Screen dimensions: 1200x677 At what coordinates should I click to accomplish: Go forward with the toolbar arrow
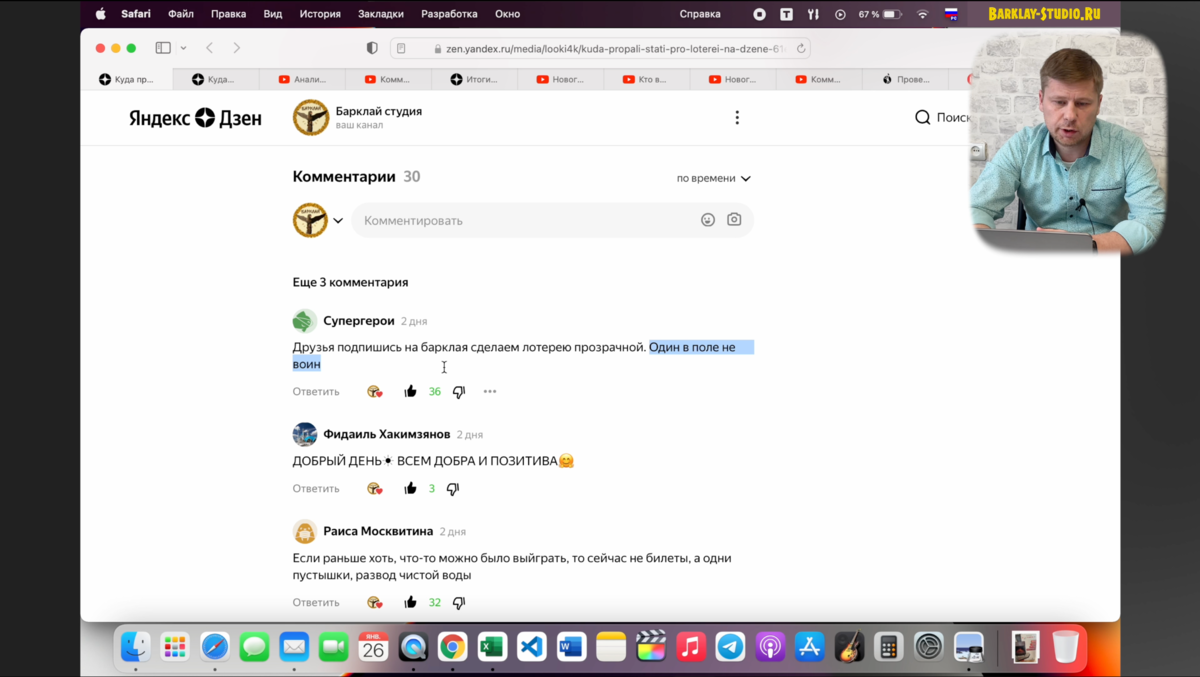(236, 48)
